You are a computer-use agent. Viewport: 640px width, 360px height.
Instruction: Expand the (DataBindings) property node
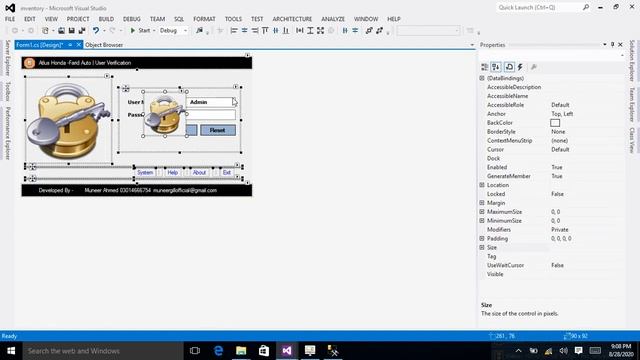pos(482,78)
